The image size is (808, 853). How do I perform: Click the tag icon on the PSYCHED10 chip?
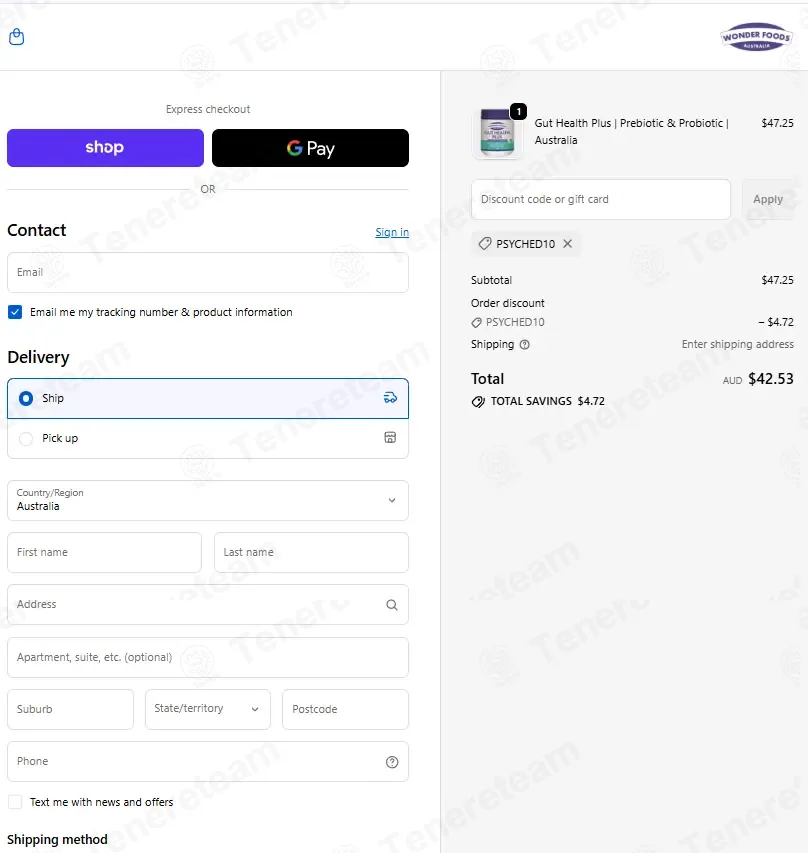coord(485,244)
